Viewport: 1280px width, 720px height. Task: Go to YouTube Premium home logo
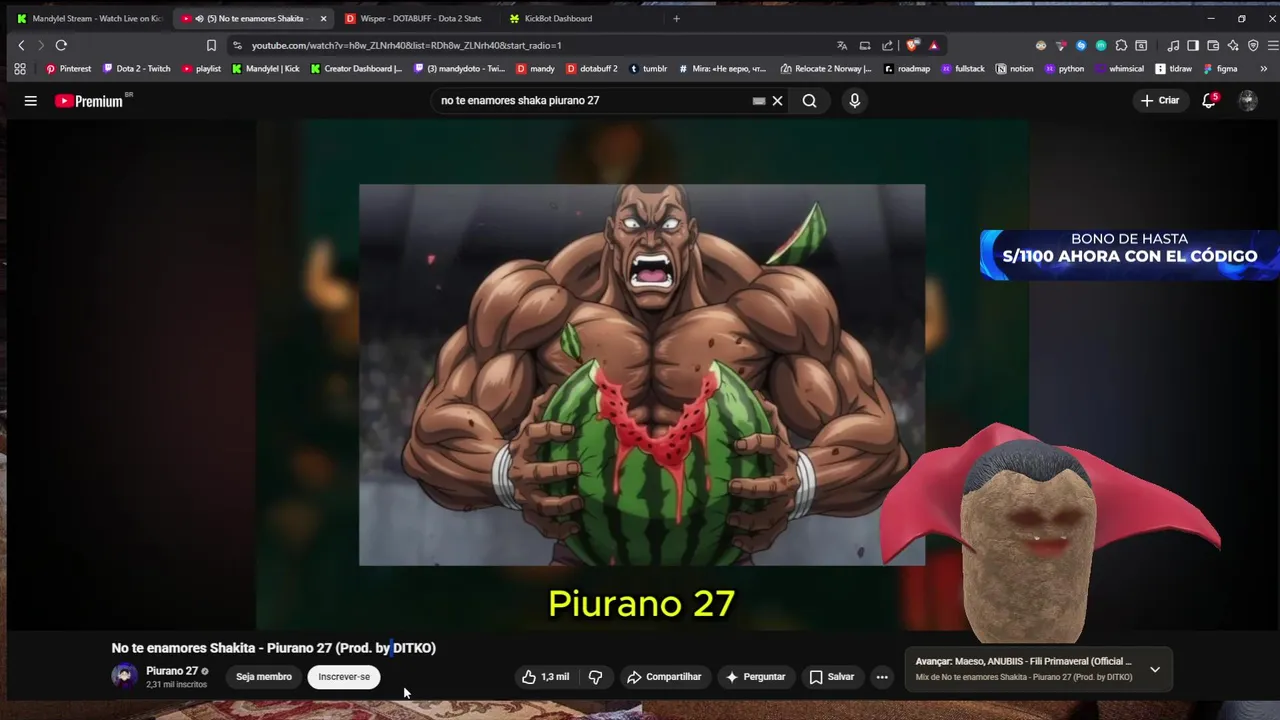(88, 100)
